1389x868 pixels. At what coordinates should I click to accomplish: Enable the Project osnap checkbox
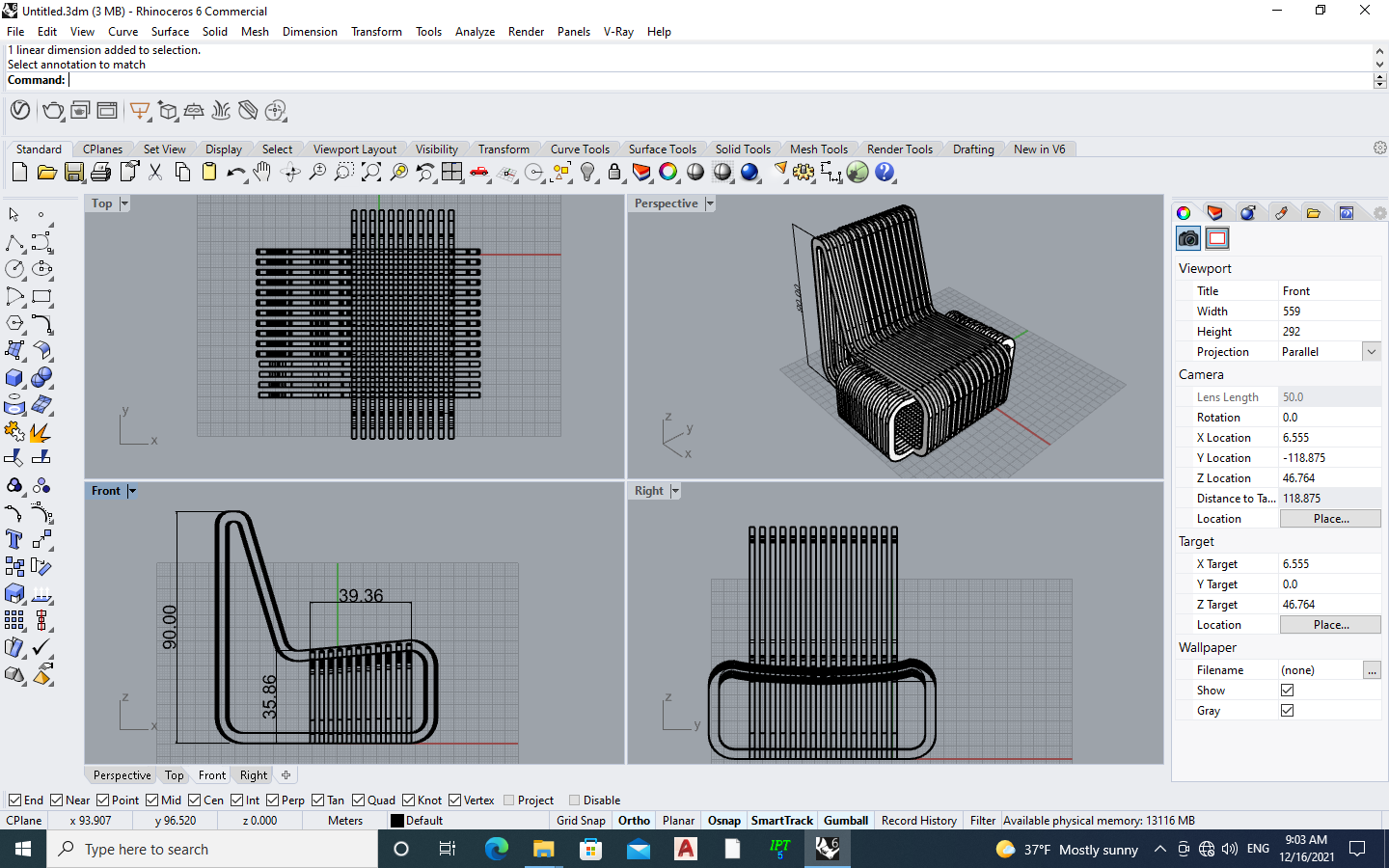(x=509, y=800)
